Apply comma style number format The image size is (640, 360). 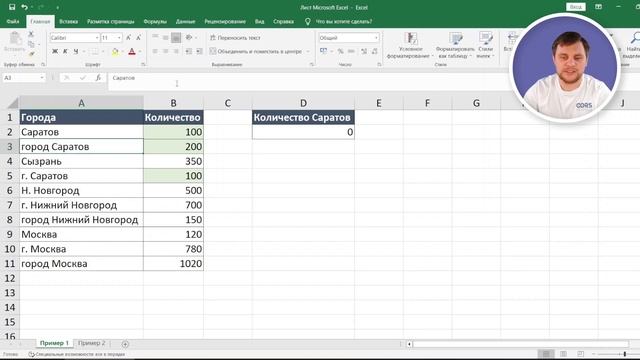(x=351, y=51)
